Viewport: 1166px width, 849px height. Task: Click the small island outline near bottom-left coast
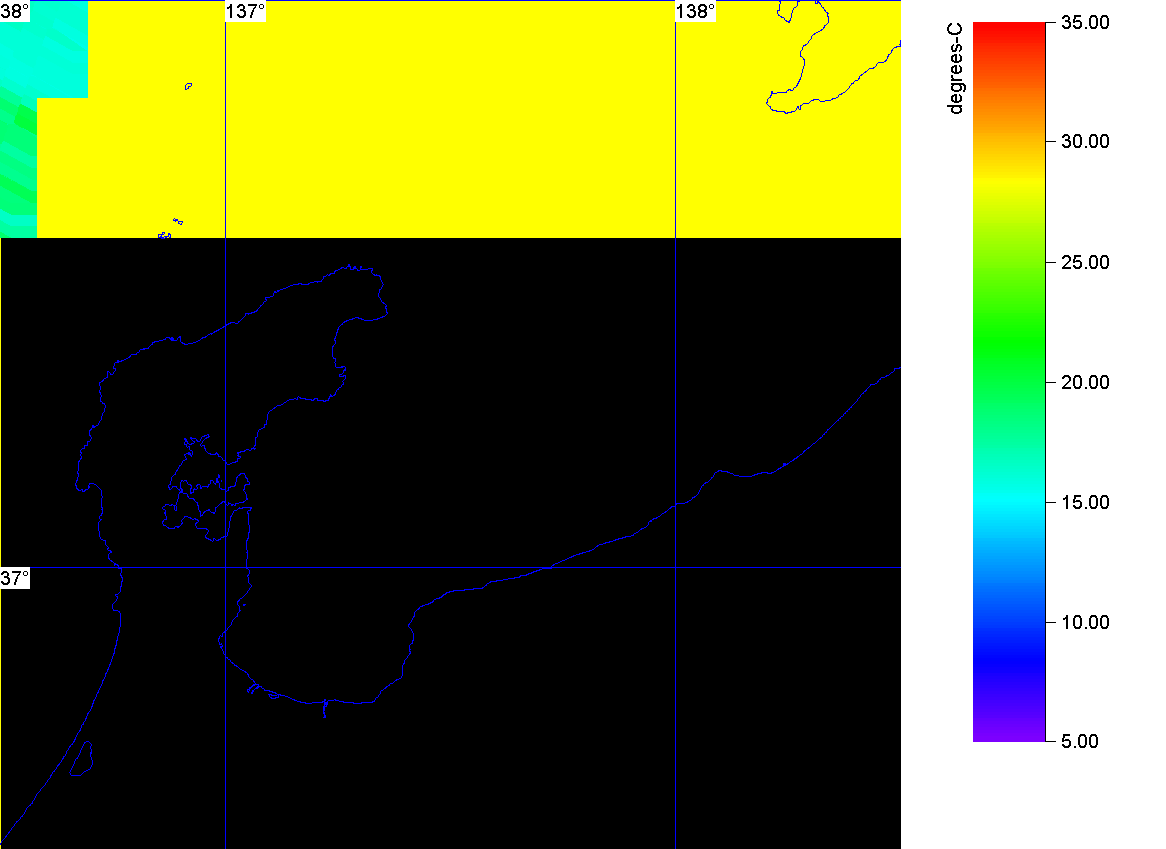(81, 759)
